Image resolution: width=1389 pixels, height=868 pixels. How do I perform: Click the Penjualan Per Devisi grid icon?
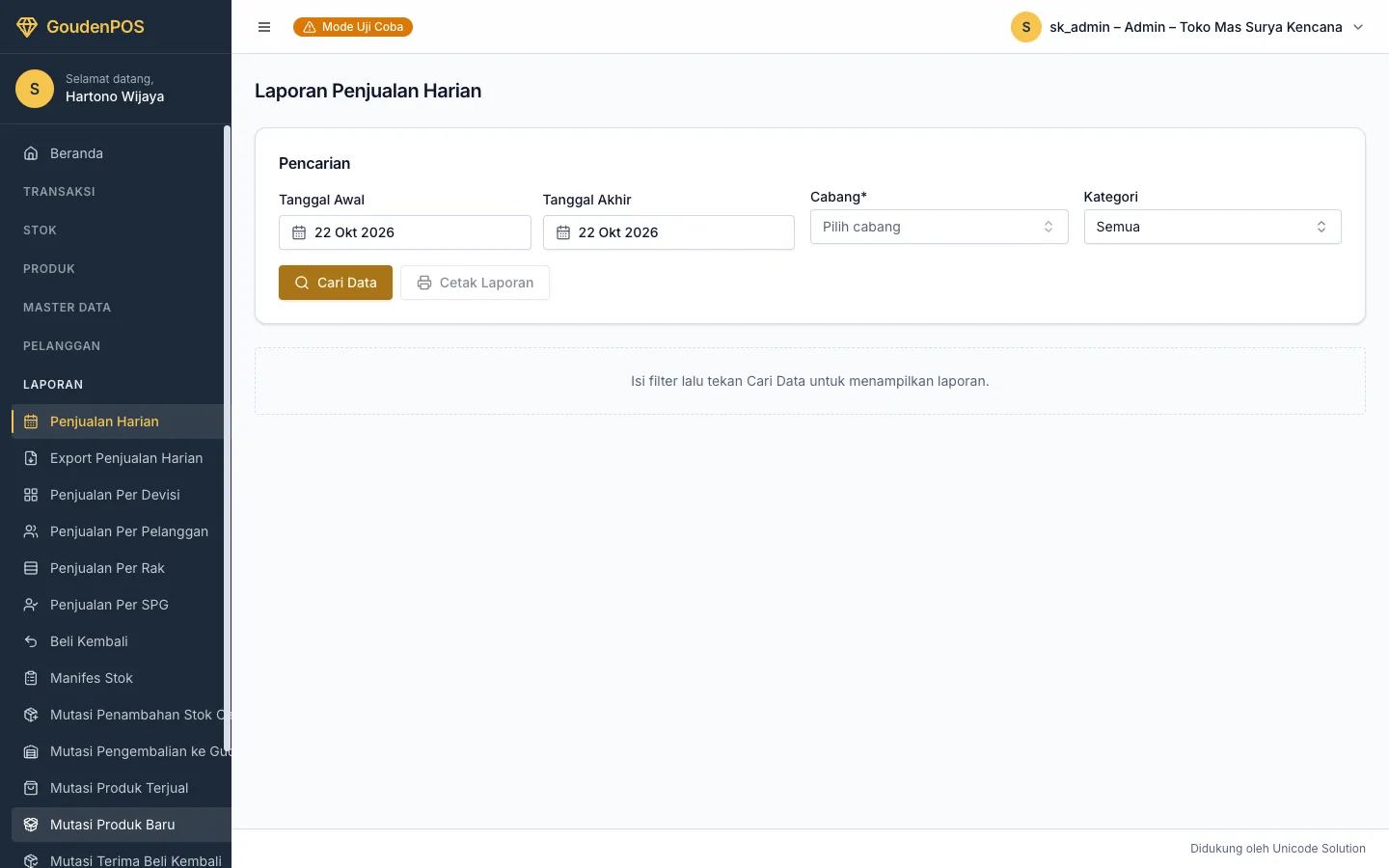(x=31, y=495)
